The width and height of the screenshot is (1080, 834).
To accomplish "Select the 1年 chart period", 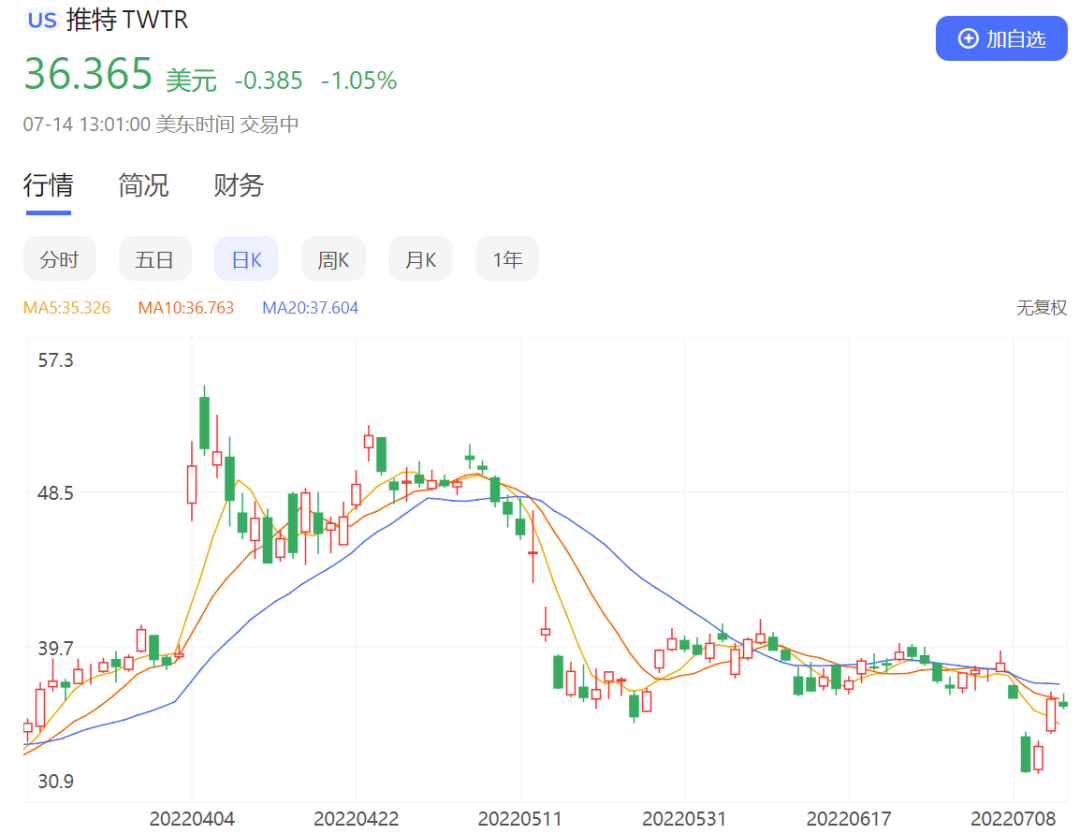I will [x=507, y=259].
